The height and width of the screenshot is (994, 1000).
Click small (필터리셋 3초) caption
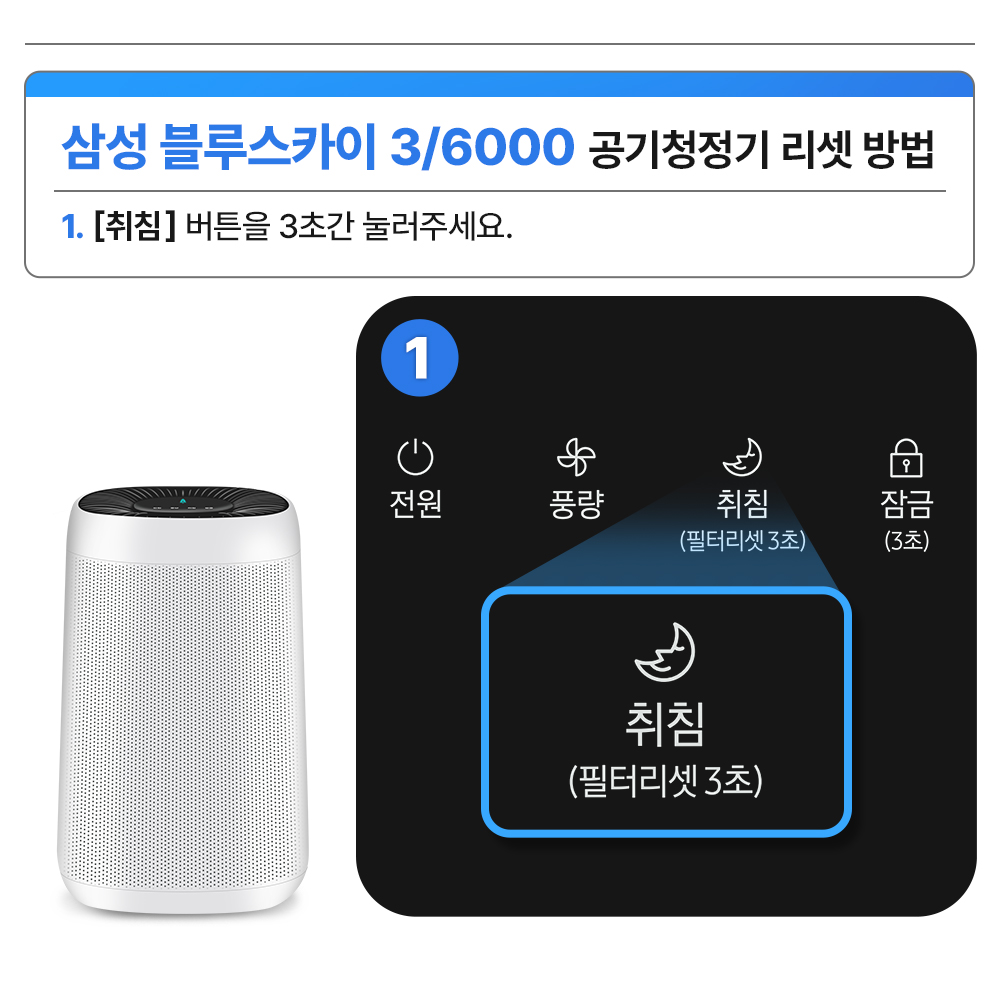click(742, 541)
